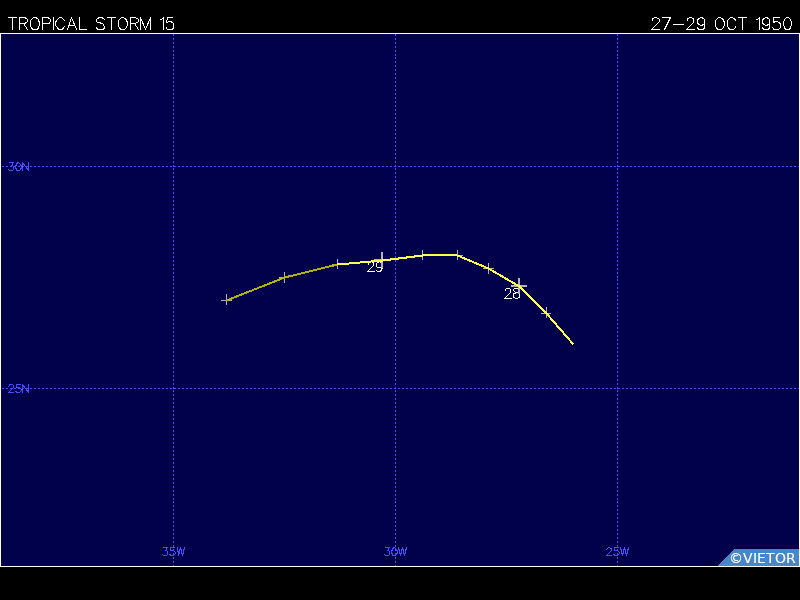Click the large cross marker above the 29 label
Image resolution: width=800 pixels, height=600 pixels.
tap(382, 259)
